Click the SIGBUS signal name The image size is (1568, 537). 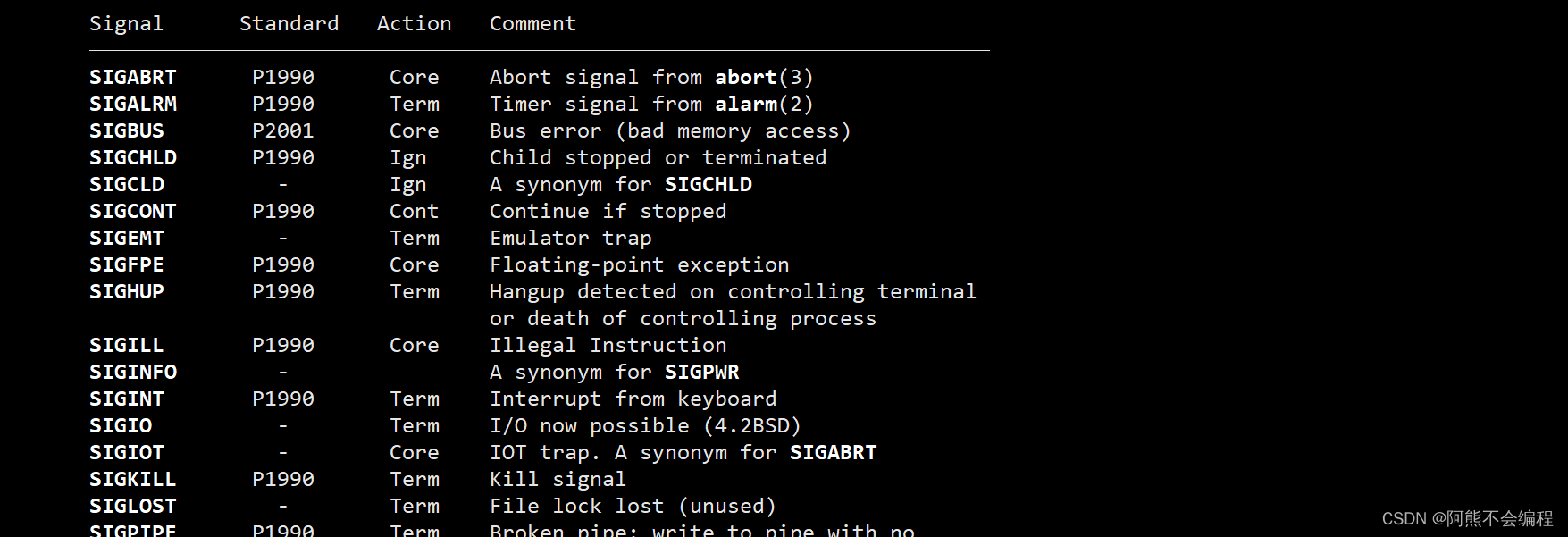[x=127, y=131]
